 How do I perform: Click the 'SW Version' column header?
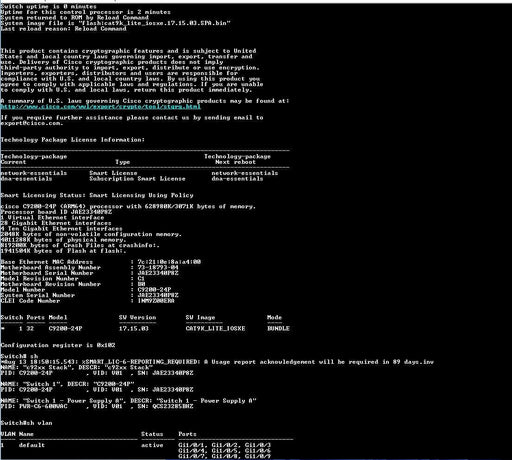click(138, 317)
